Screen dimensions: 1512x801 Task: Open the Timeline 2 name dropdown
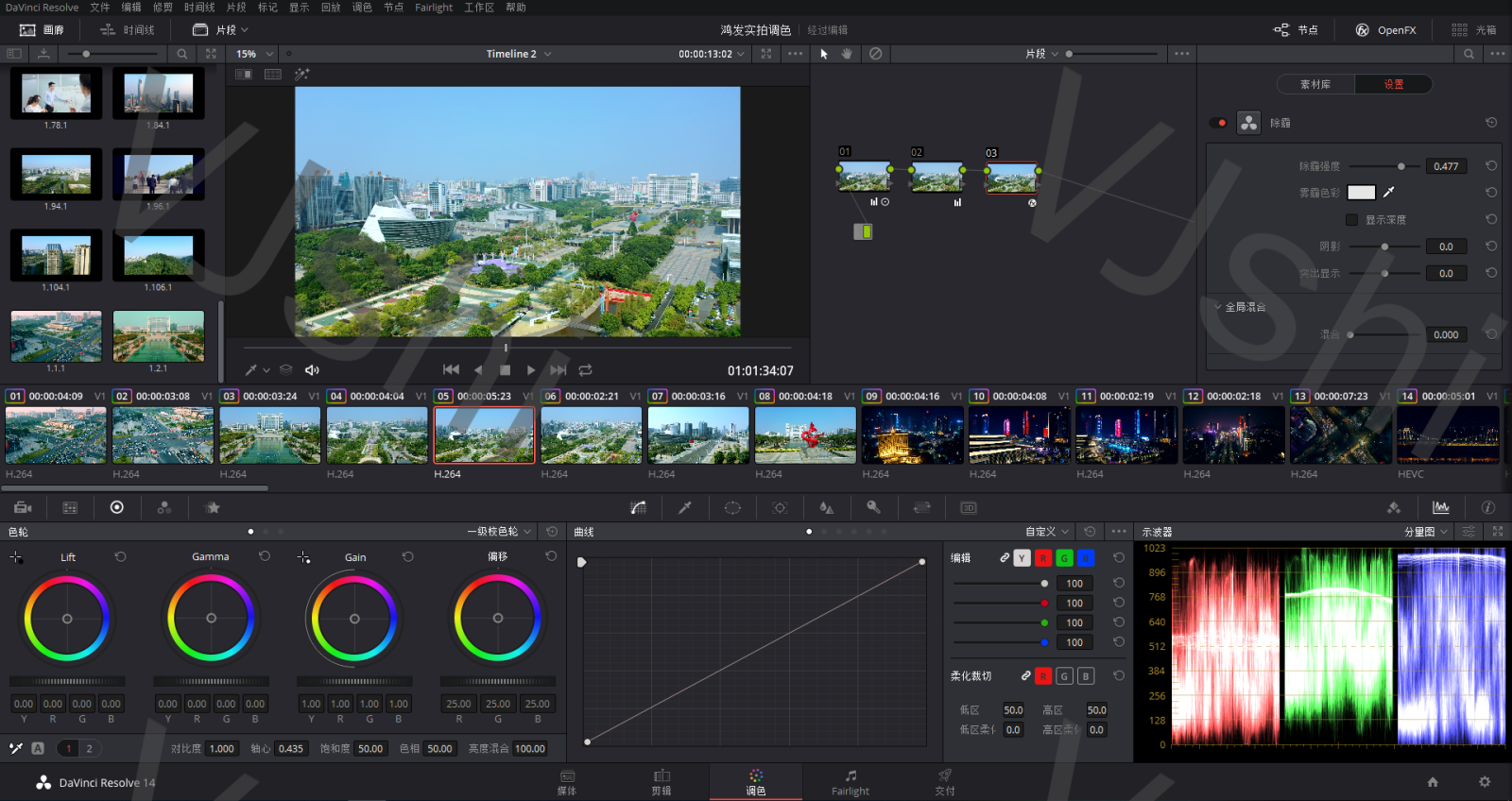[x=519, y=54]
